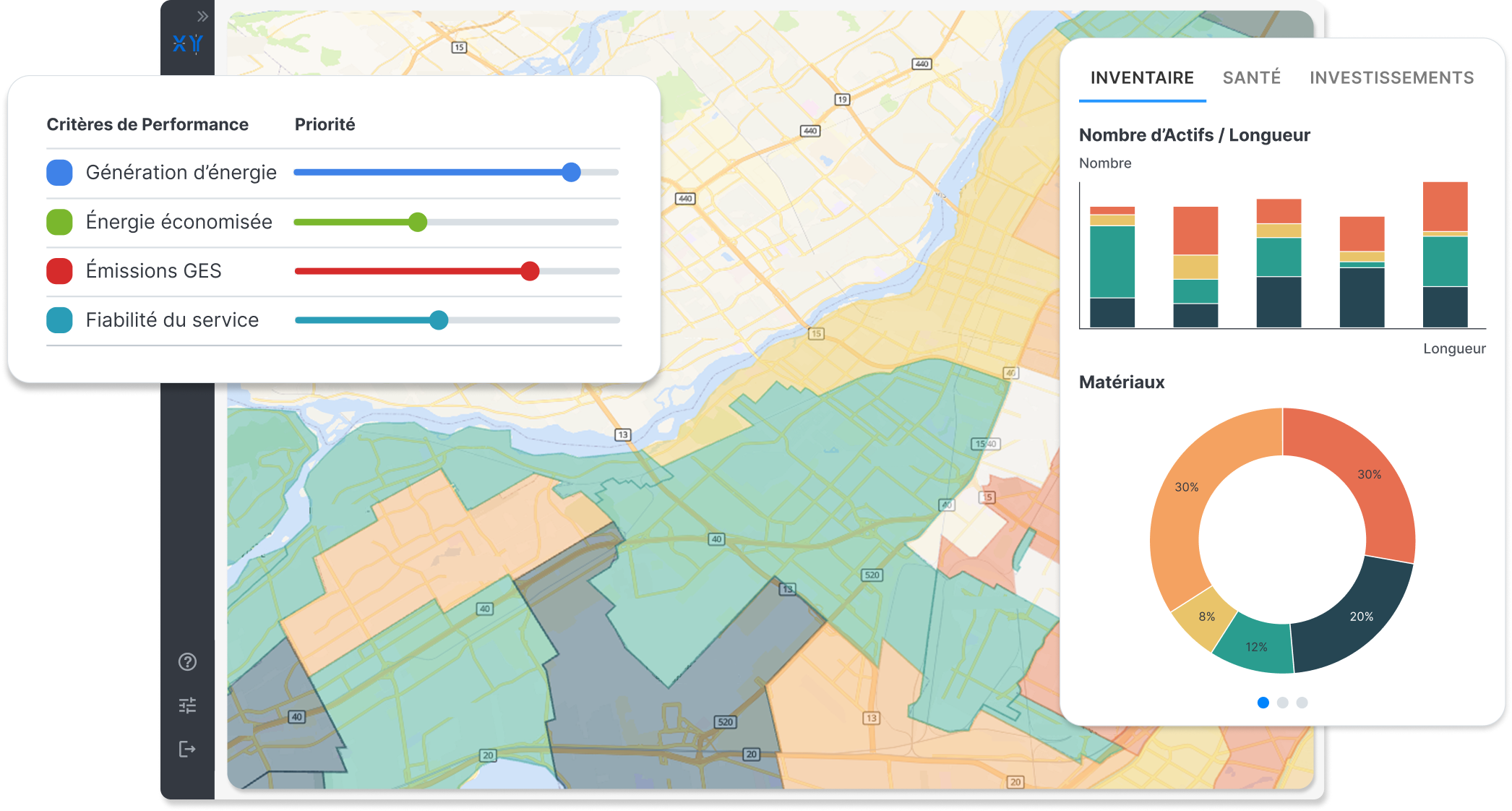
Task: Click the 8% yellow donut segment
Action: coord(1205,616)
